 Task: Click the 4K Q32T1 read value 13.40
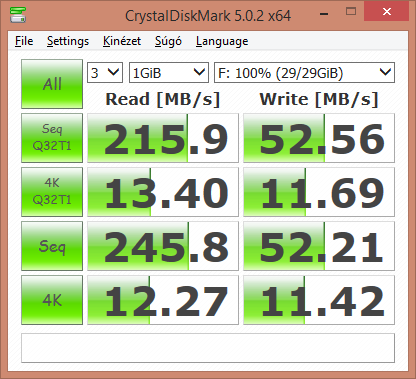click(163, 192)
